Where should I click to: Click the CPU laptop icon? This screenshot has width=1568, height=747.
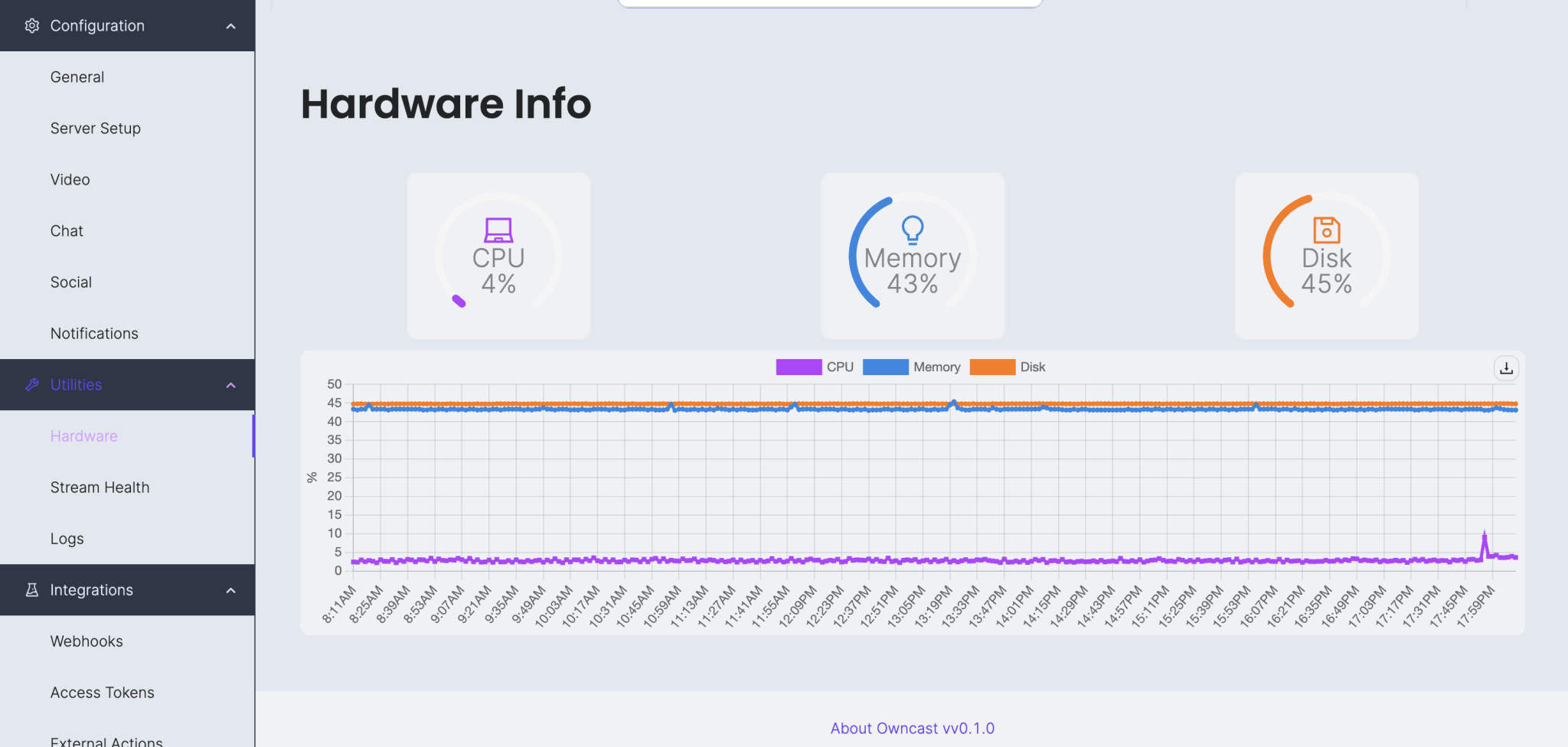(498, 230)
